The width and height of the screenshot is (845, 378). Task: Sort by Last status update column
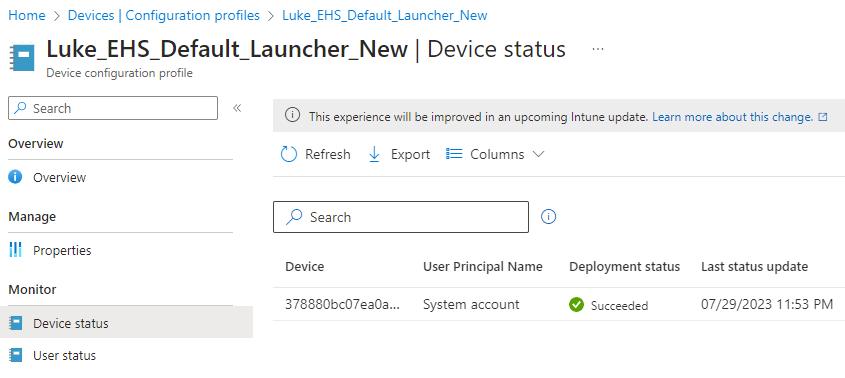pos(754,266)
